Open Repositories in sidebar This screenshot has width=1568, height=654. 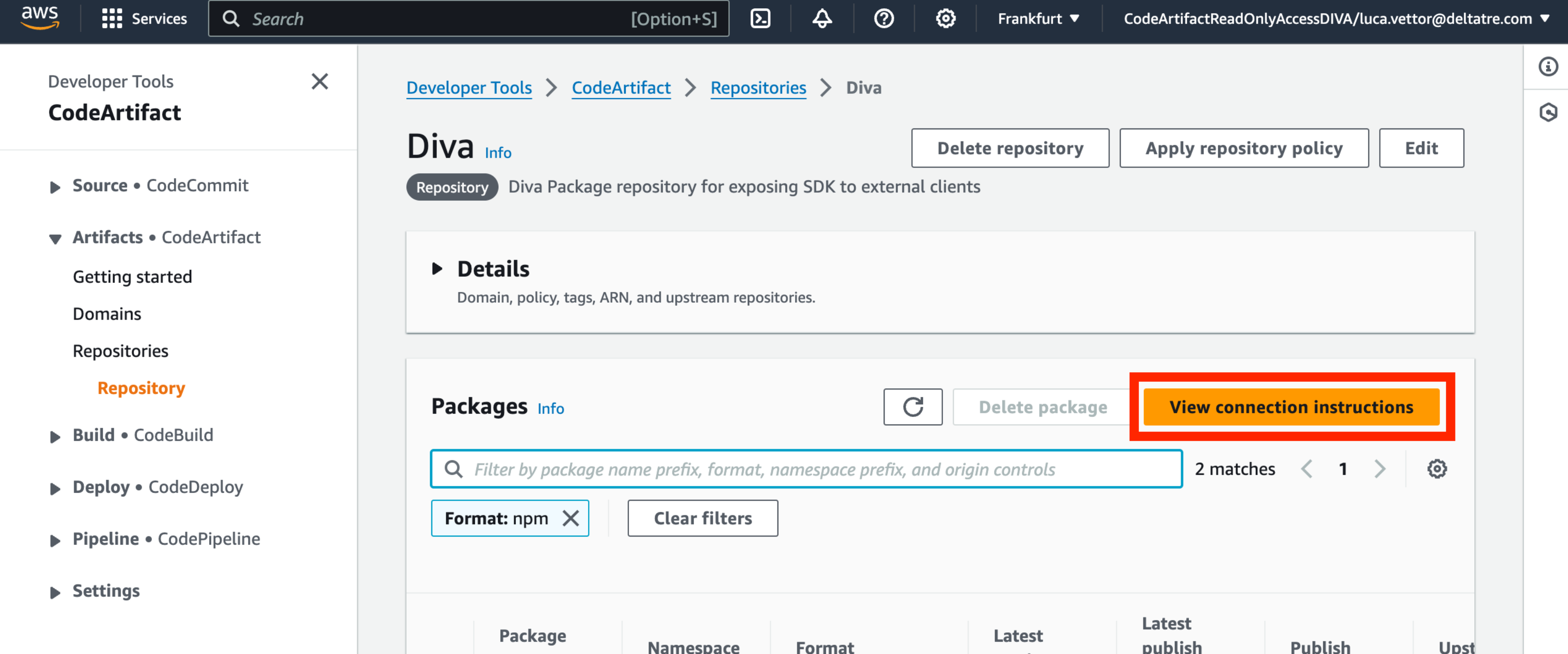click(121, 351)
